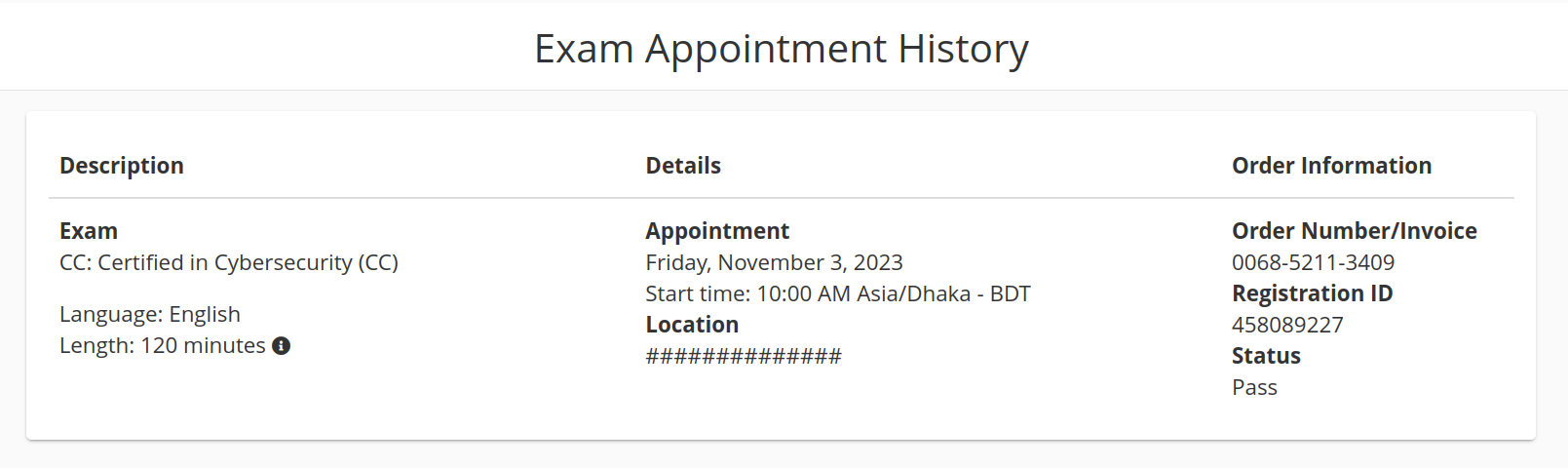This screenshot has width=1568, height=468.
Task: Click the Pass status value
Action: 1254,387
